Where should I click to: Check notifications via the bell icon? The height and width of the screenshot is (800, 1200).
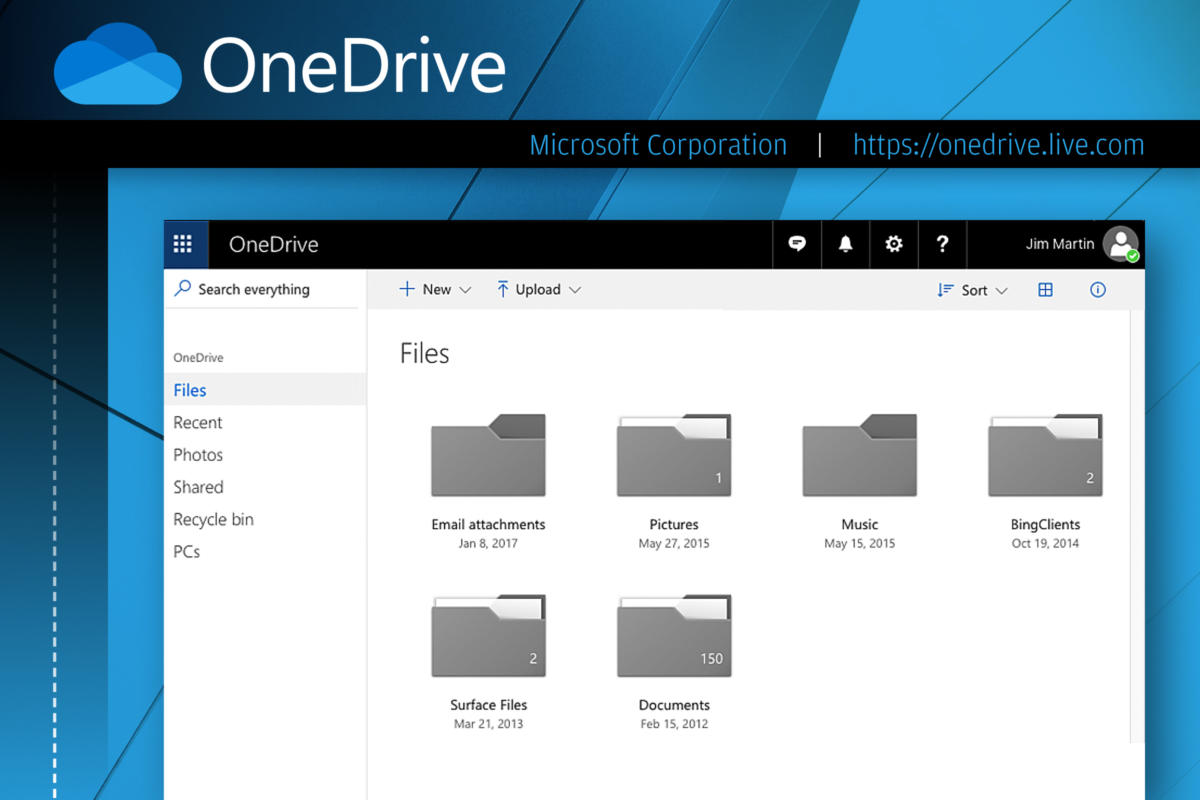(845, 244)
